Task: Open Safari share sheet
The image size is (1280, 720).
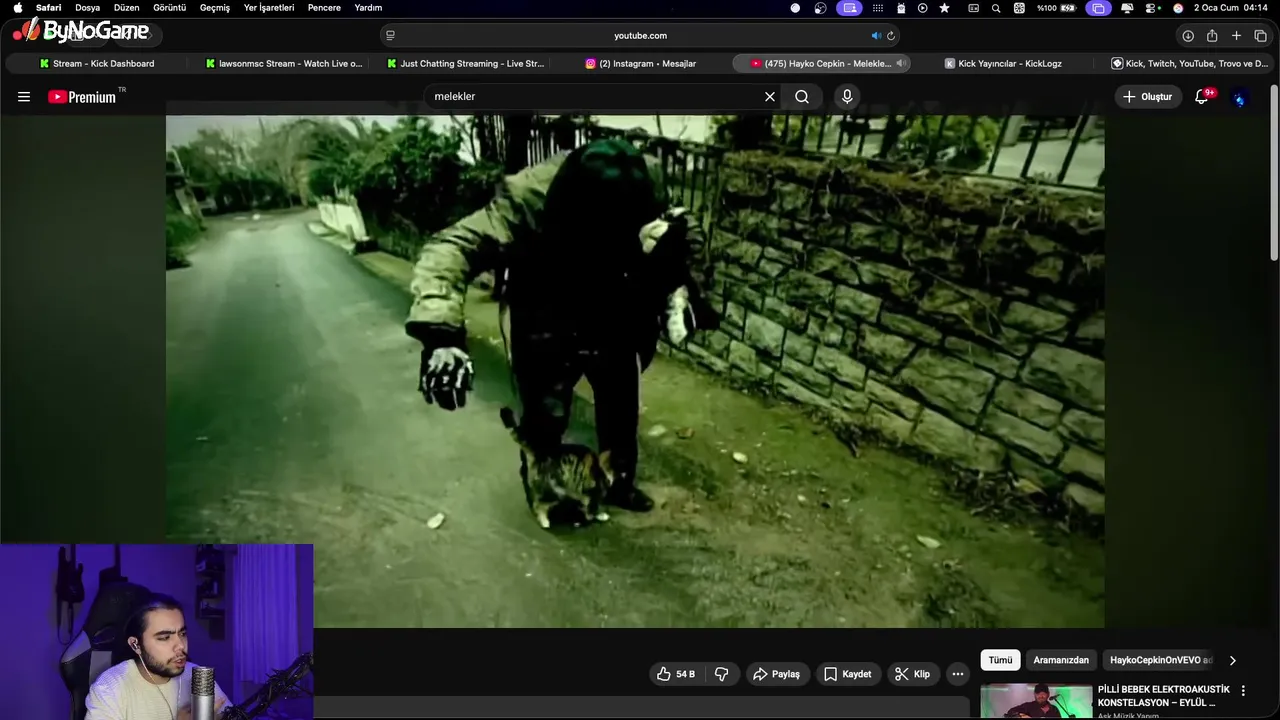Action: tap(1212, 35)
